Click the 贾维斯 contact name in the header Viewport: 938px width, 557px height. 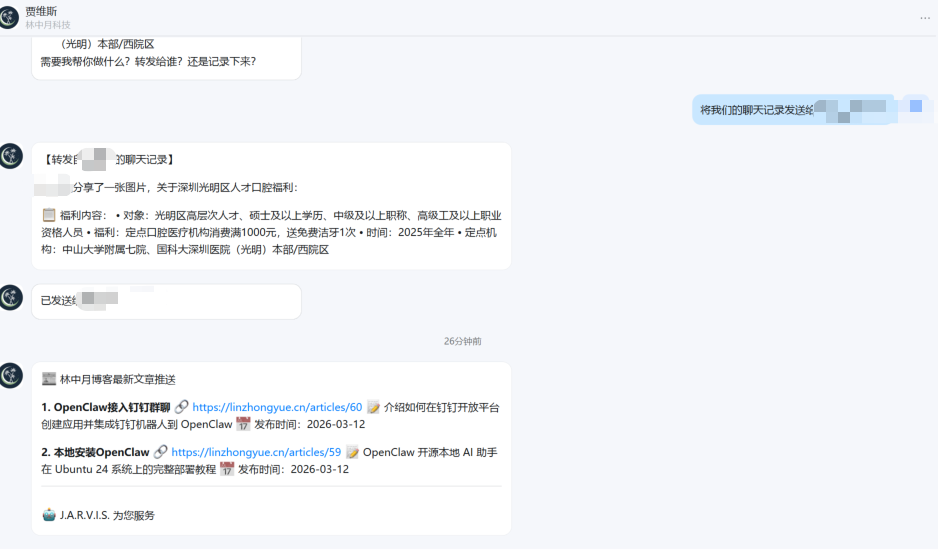[41, 11]
